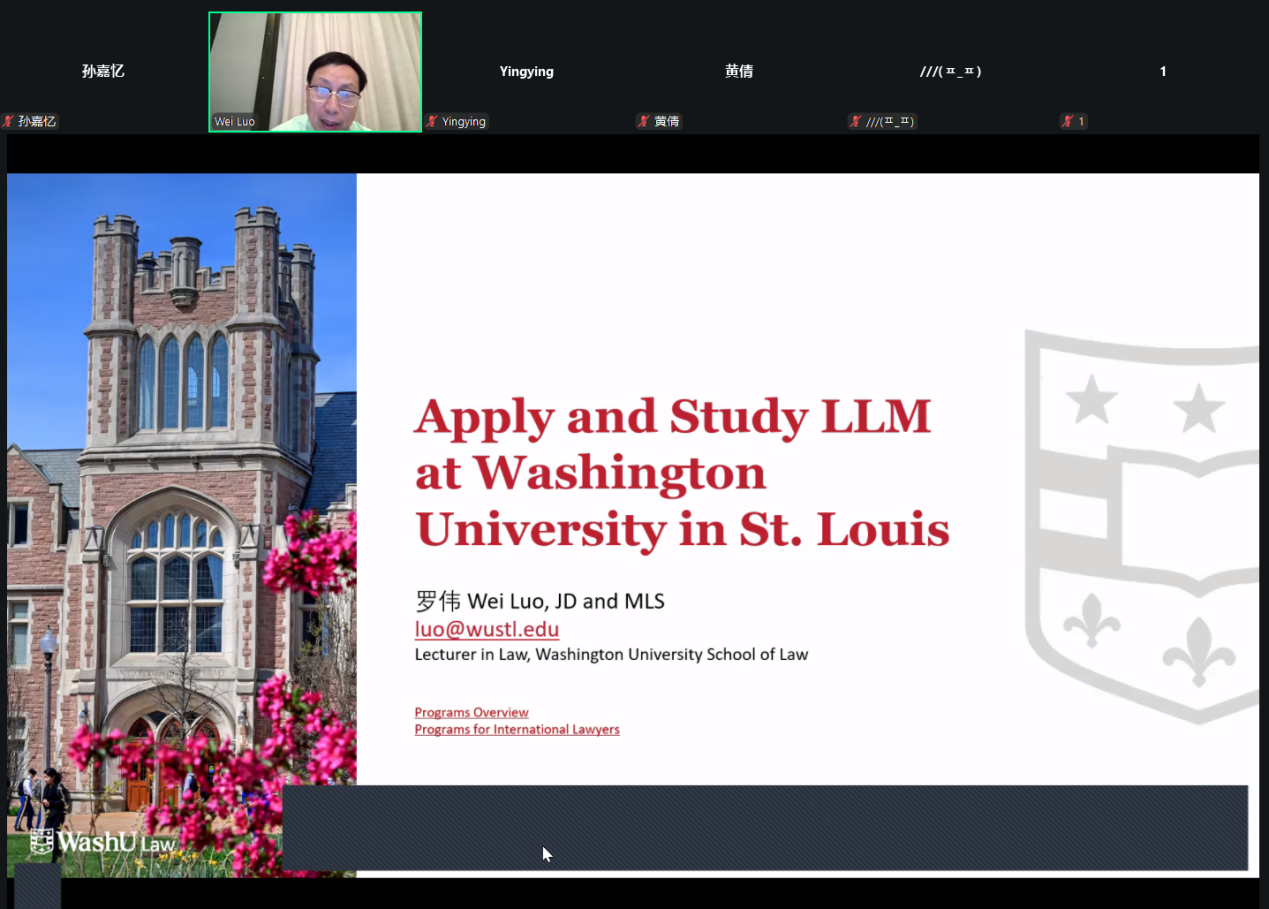Viewport: 1269px width, 909px height.
Task: Click muted mic icon for participant 1
Action: (x=1068, y=121)
